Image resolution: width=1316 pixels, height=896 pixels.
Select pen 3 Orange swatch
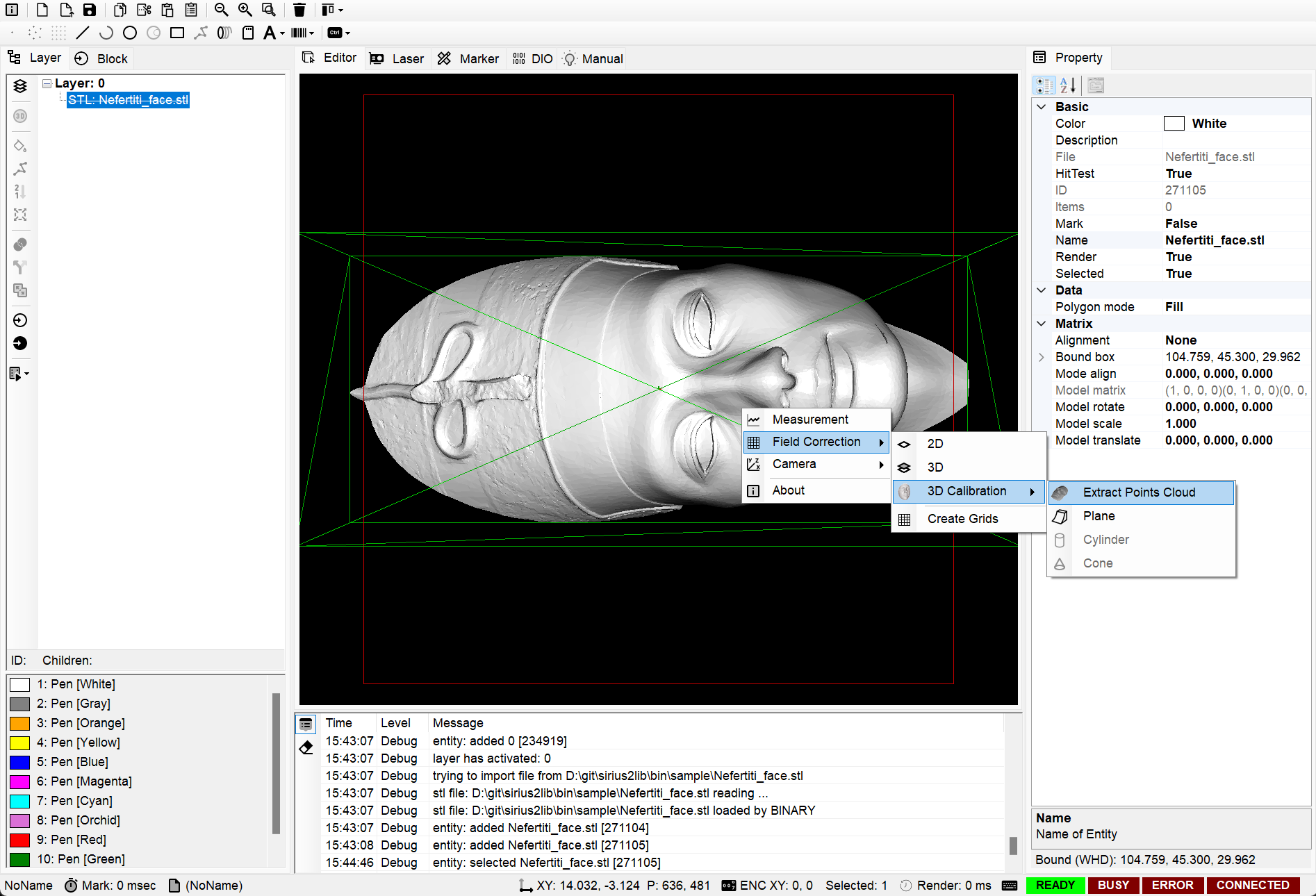[20, 723]
